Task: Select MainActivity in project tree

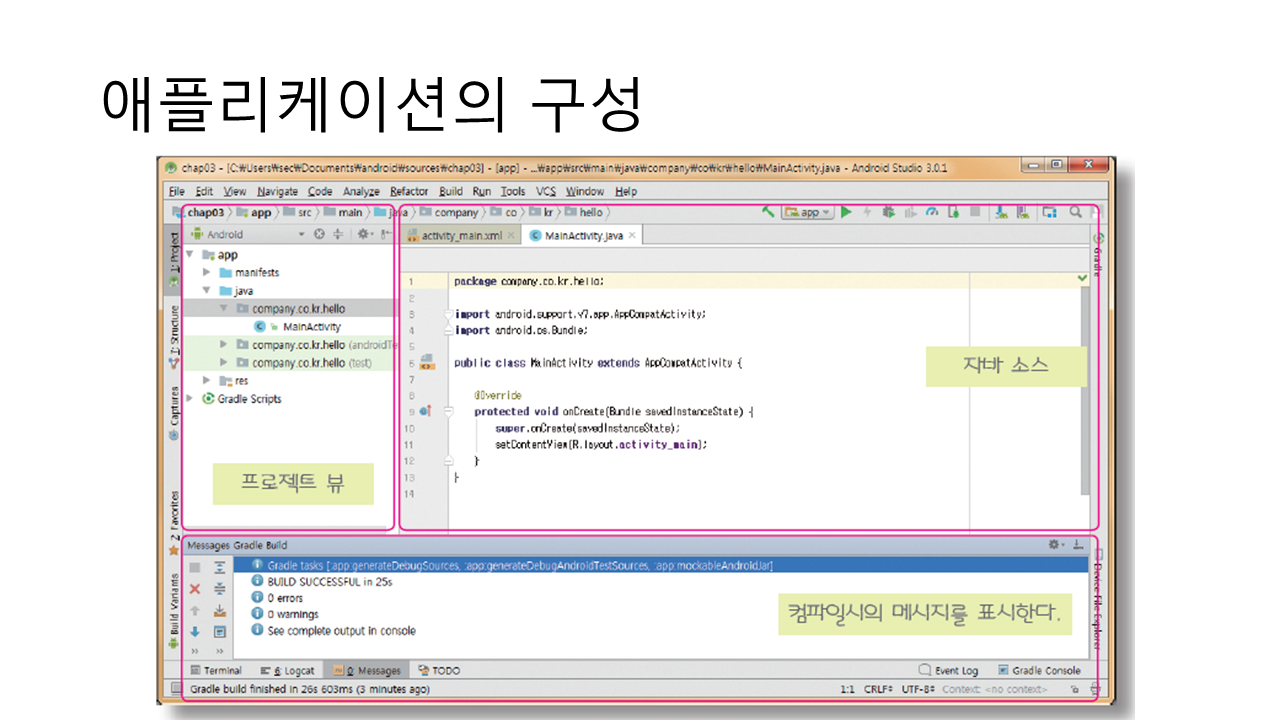Action: pos(311,327)
